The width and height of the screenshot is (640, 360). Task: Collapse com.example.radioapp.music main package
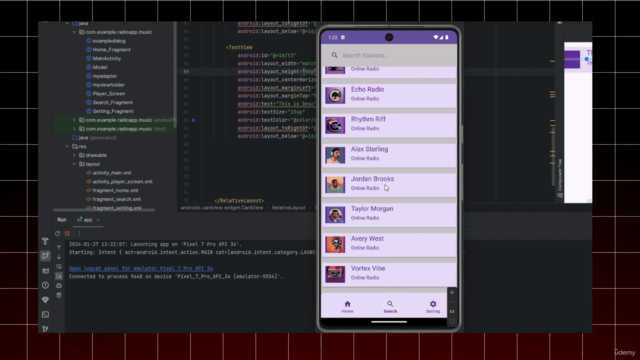(x=74, y=32)
